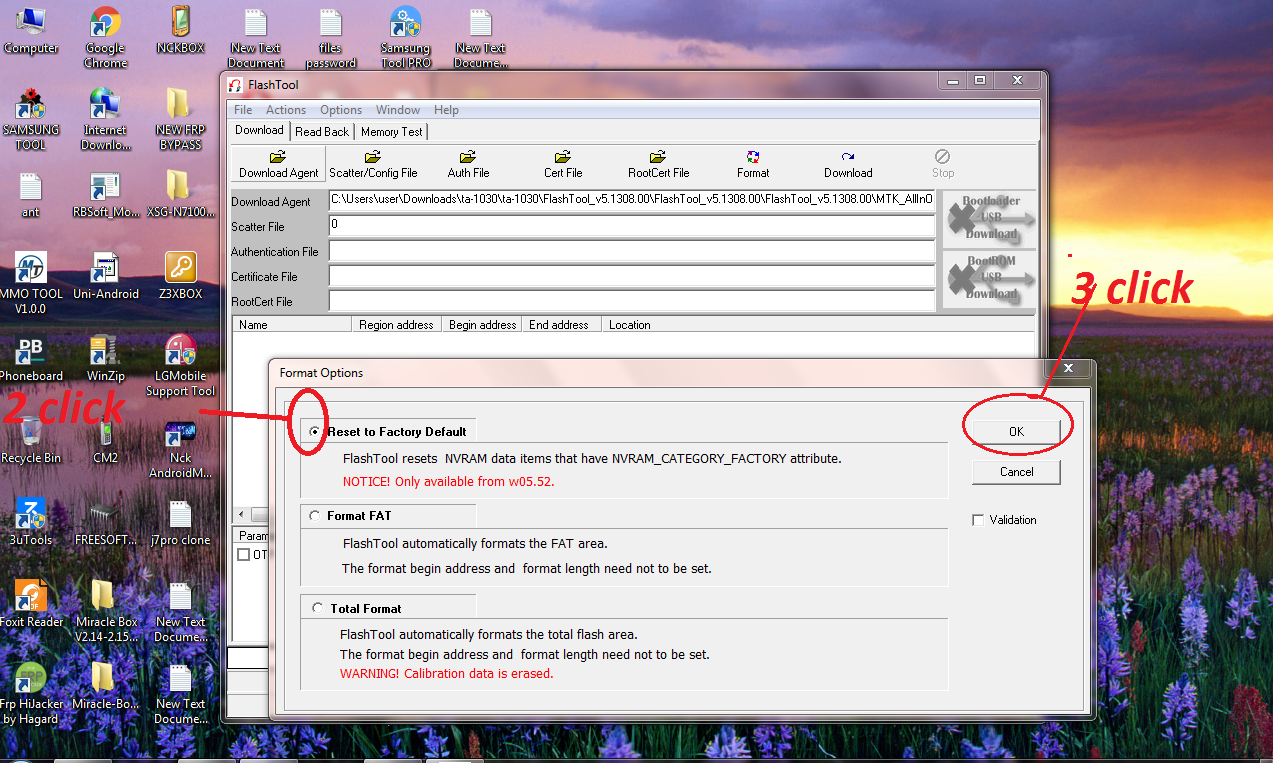The height and width of the screenshot is (763, 1273).
Task: Cancel the Format Options dialog
Action: (x=1016, y=472)
